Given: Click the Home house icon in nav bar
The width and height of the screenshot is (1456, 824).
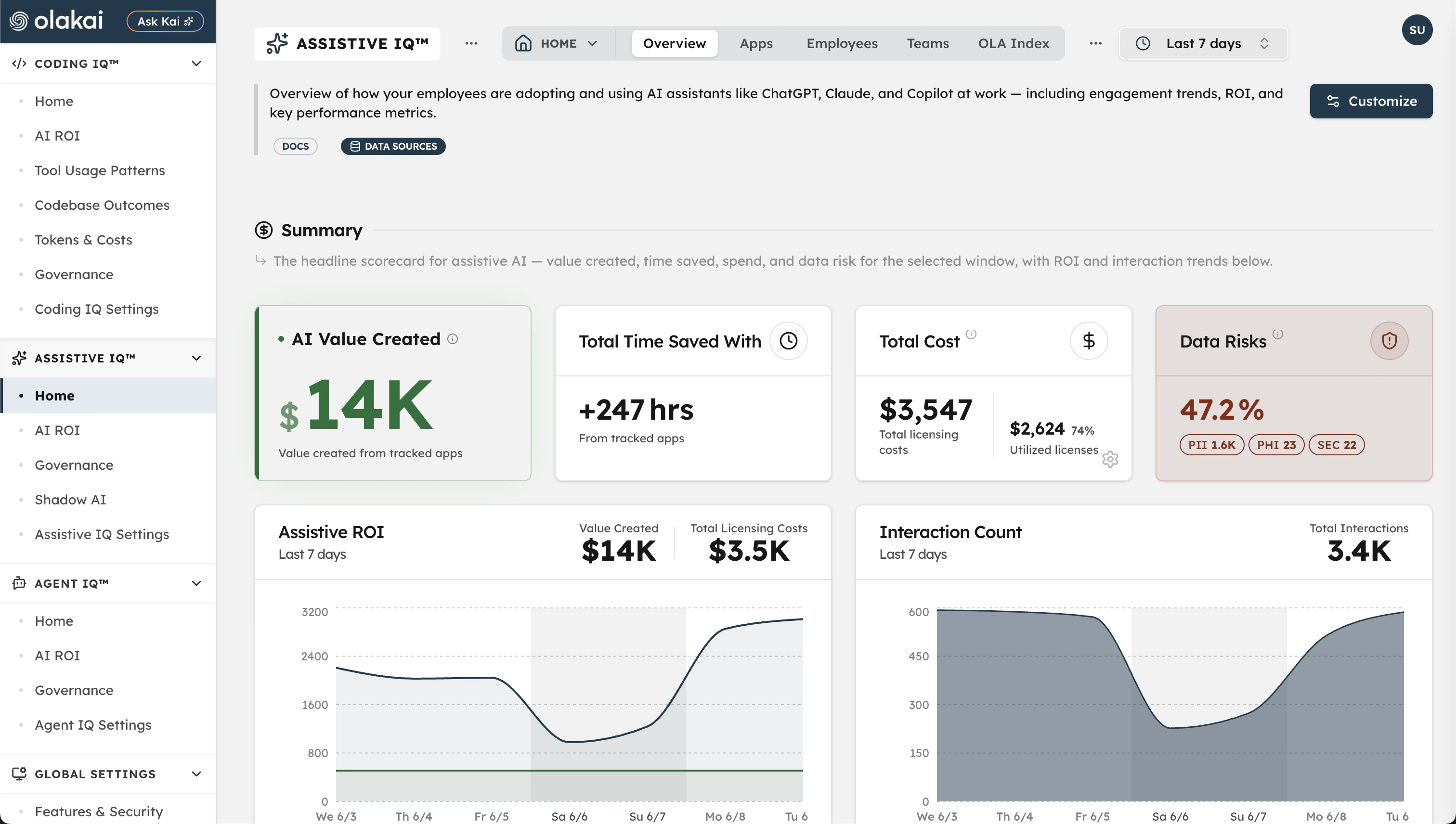Looking at the screenshot, I should coord(523,43).
